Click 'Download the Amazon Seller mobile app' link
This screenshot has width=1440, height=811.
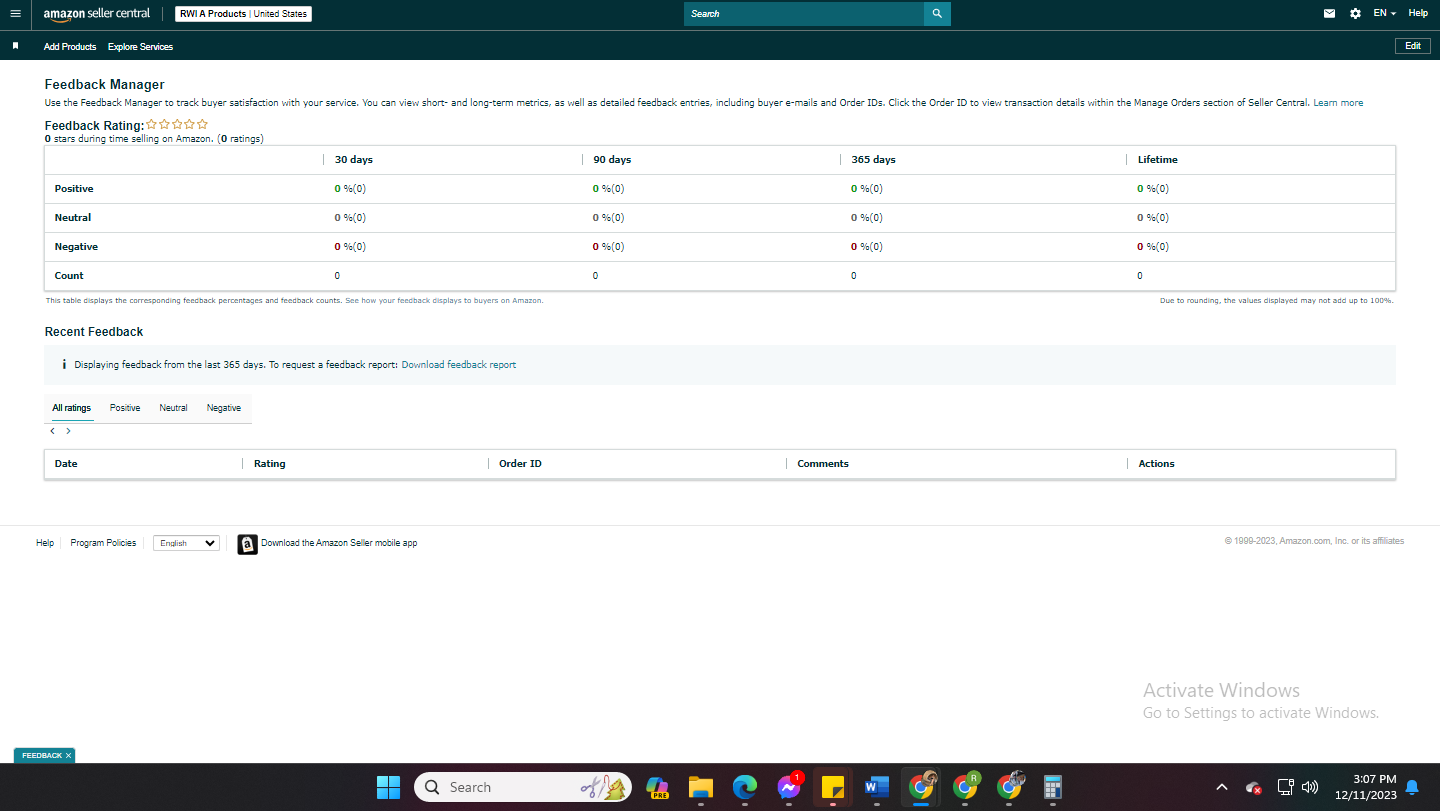pyautogui.click(x=339, y=543)
